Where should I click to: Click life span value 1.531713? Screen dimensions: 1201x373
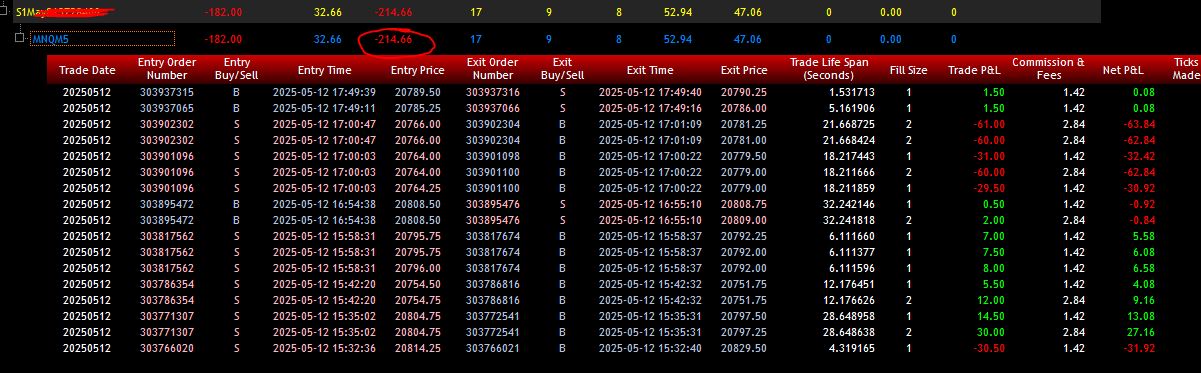(x=853, y=92)
